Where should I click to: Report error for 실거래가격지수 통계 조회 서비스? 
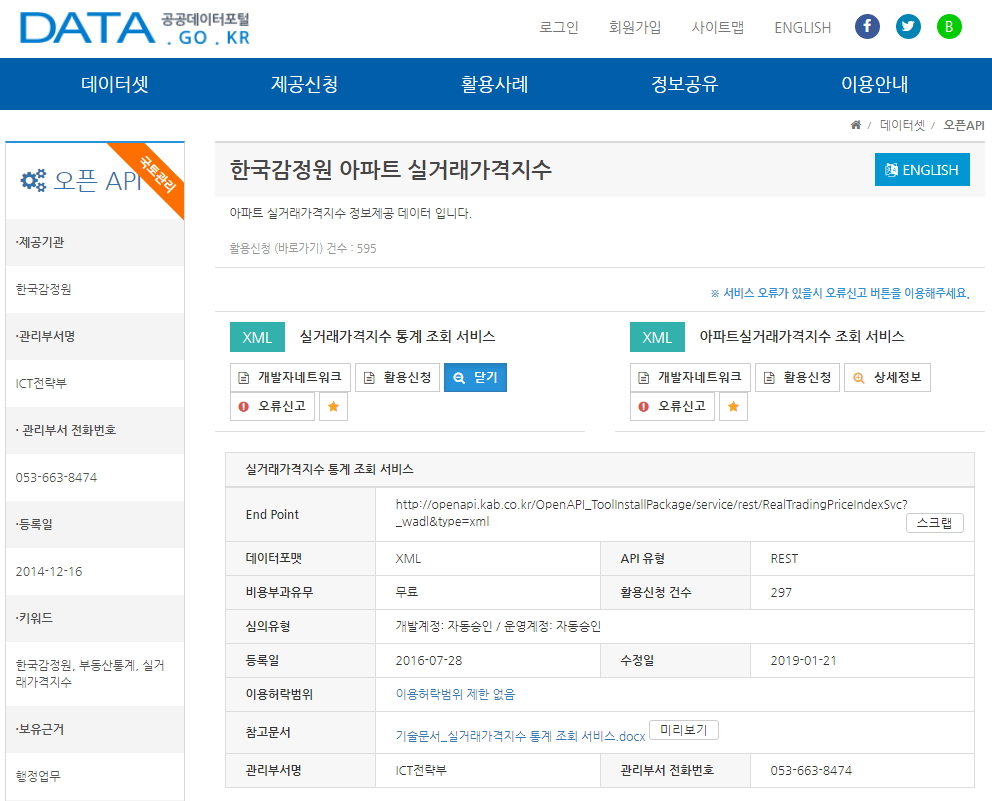(x=272, y=406)
